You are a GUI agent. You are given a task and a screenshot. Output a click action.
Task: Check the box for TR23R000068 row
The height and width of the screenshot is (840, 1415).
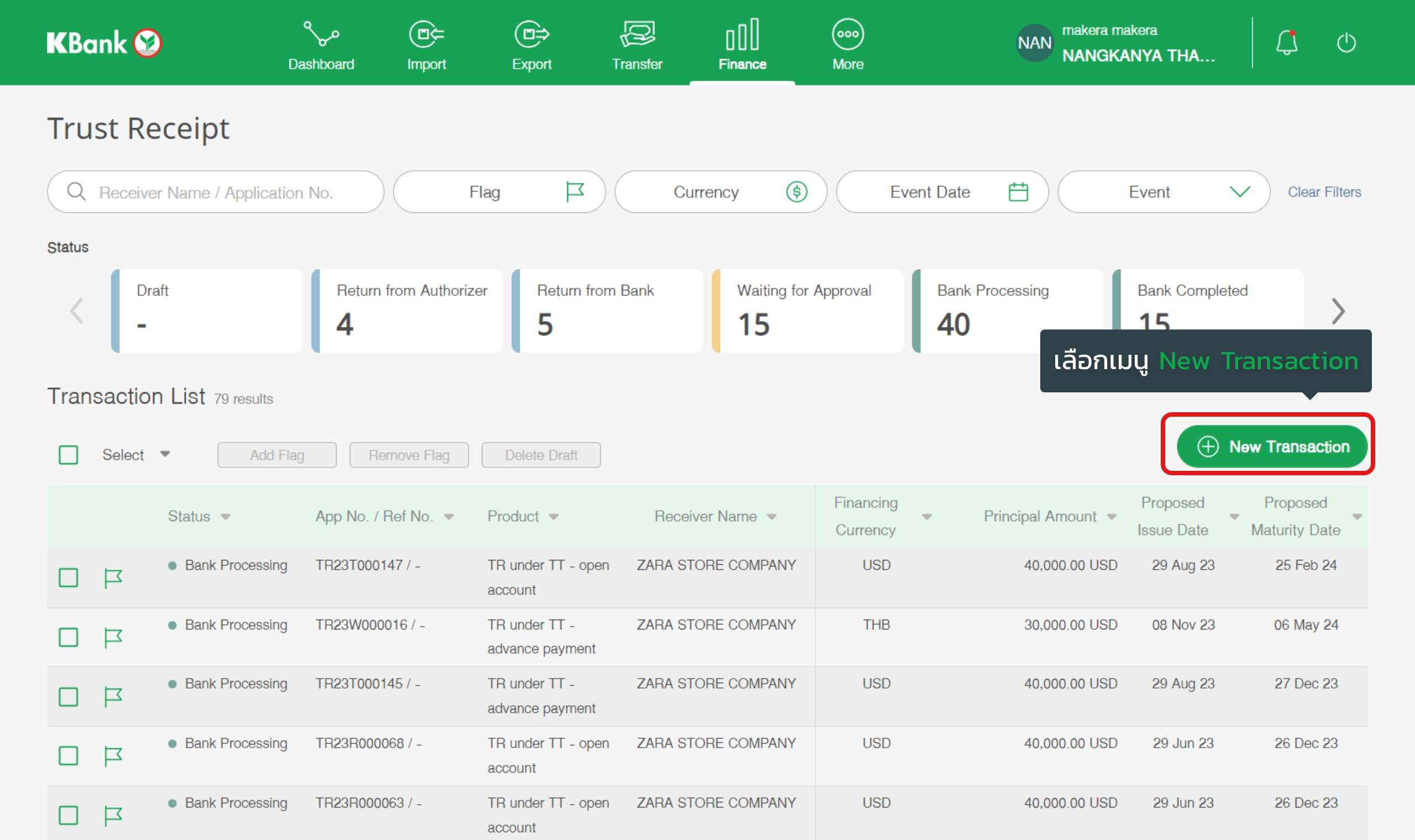tap(69, 755)
